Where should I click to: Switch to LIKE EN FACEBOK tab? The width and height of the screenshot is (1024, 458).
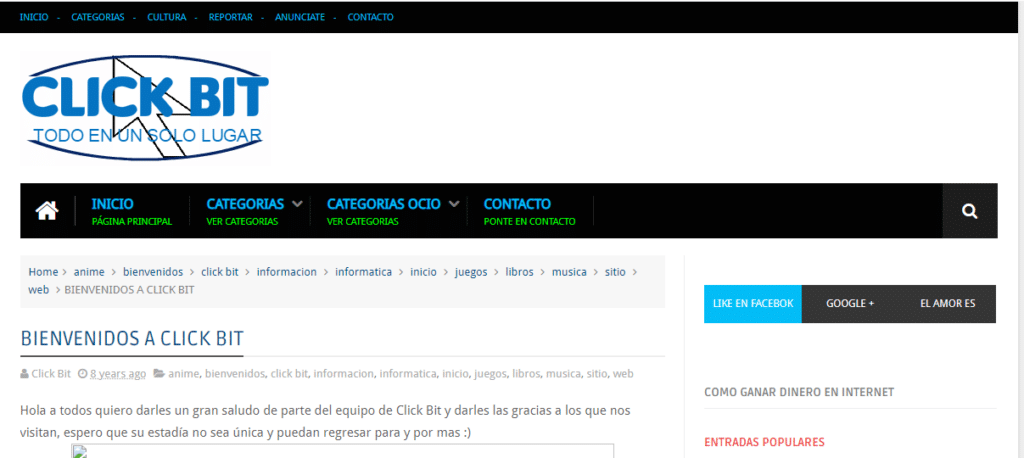[x=753, y=304]
